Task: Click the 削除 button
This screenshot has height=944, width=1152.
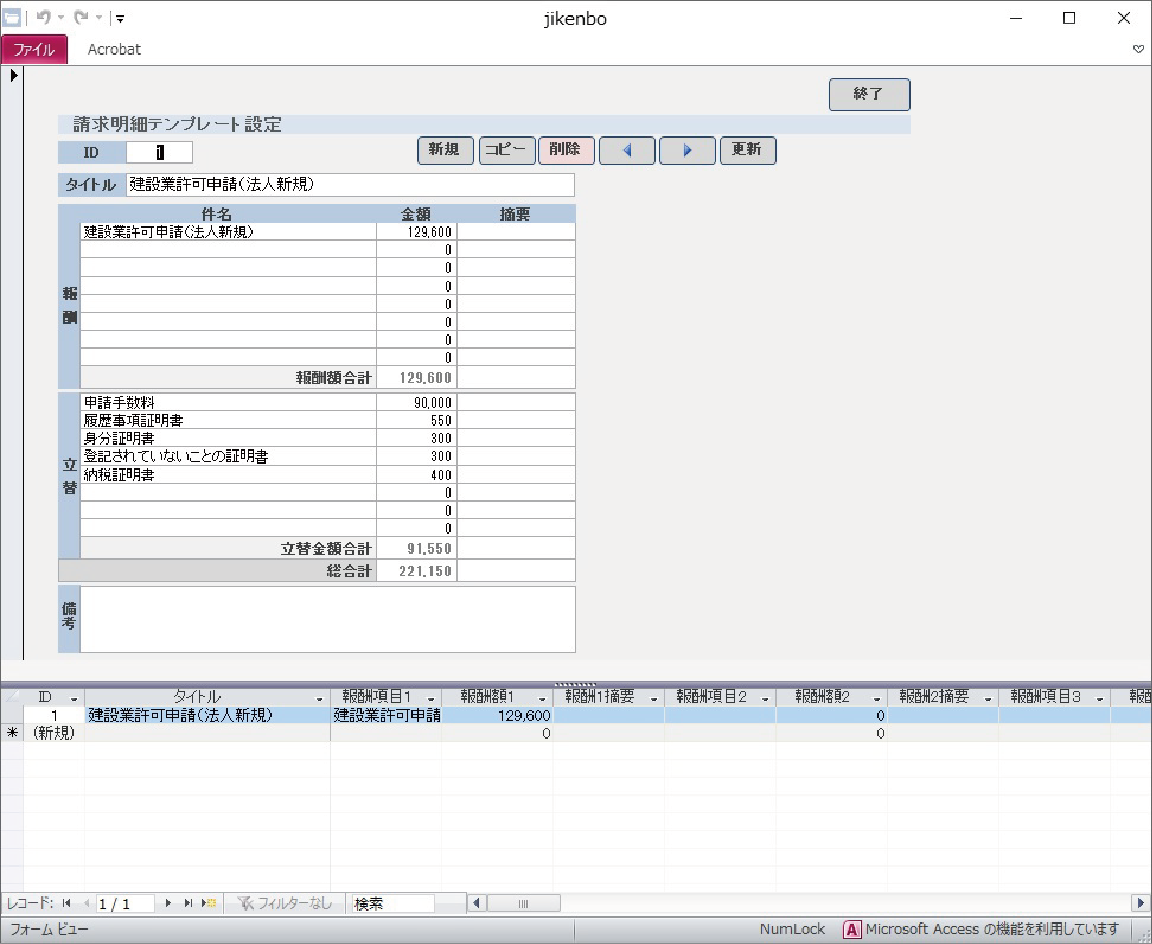Action: (x=566, y=150)
